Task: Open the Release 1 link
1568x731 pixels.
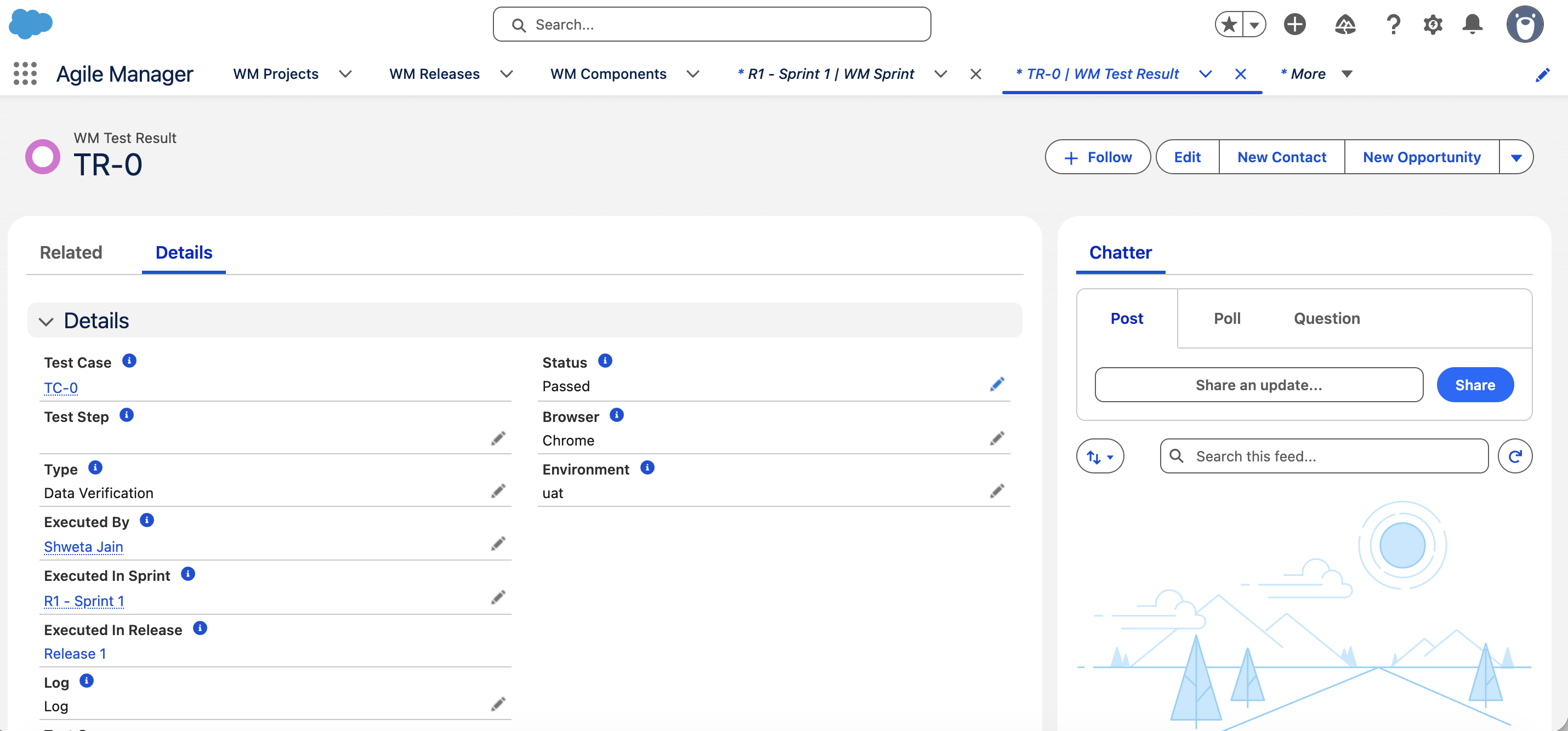Action: coord(75,654)
